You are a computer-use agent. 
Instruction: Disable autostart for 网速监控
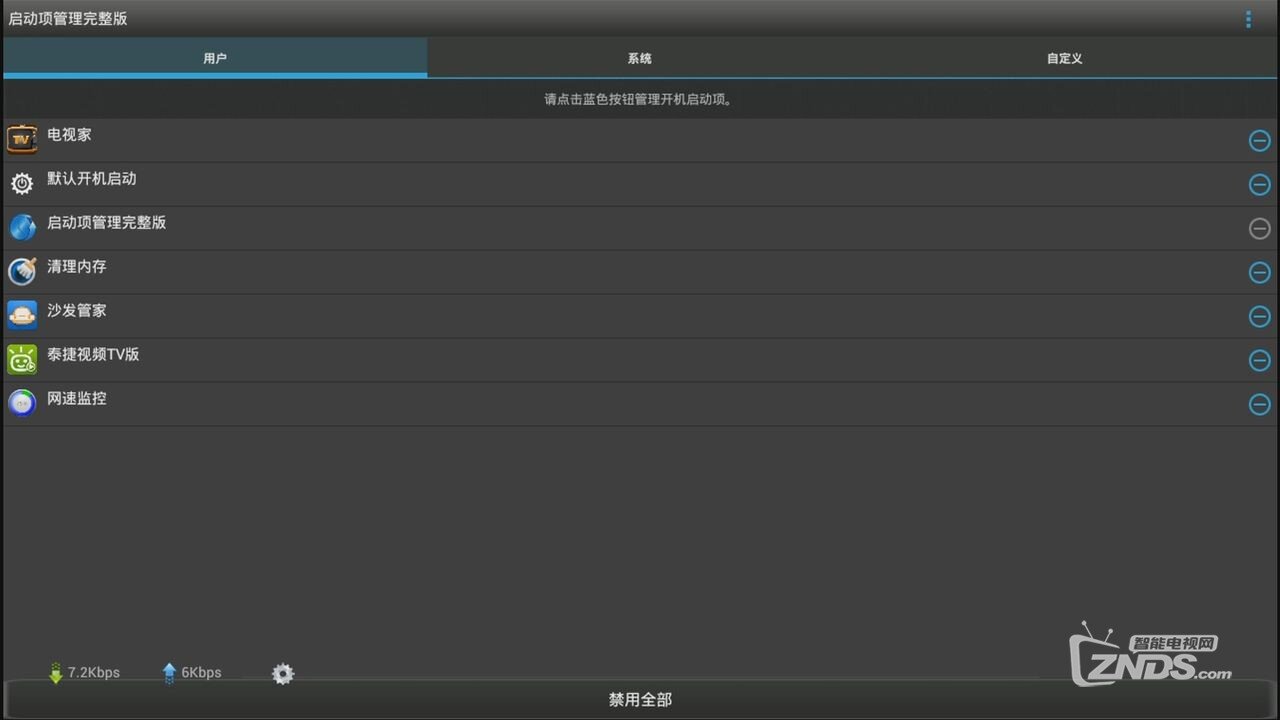(1260, 405)
